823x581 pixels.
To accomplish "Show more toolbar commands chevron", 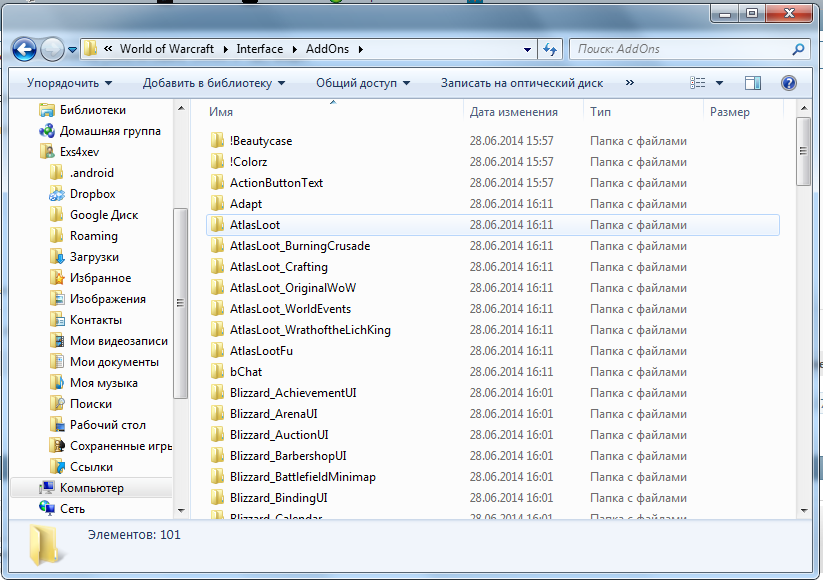I will tap(629, 82).
